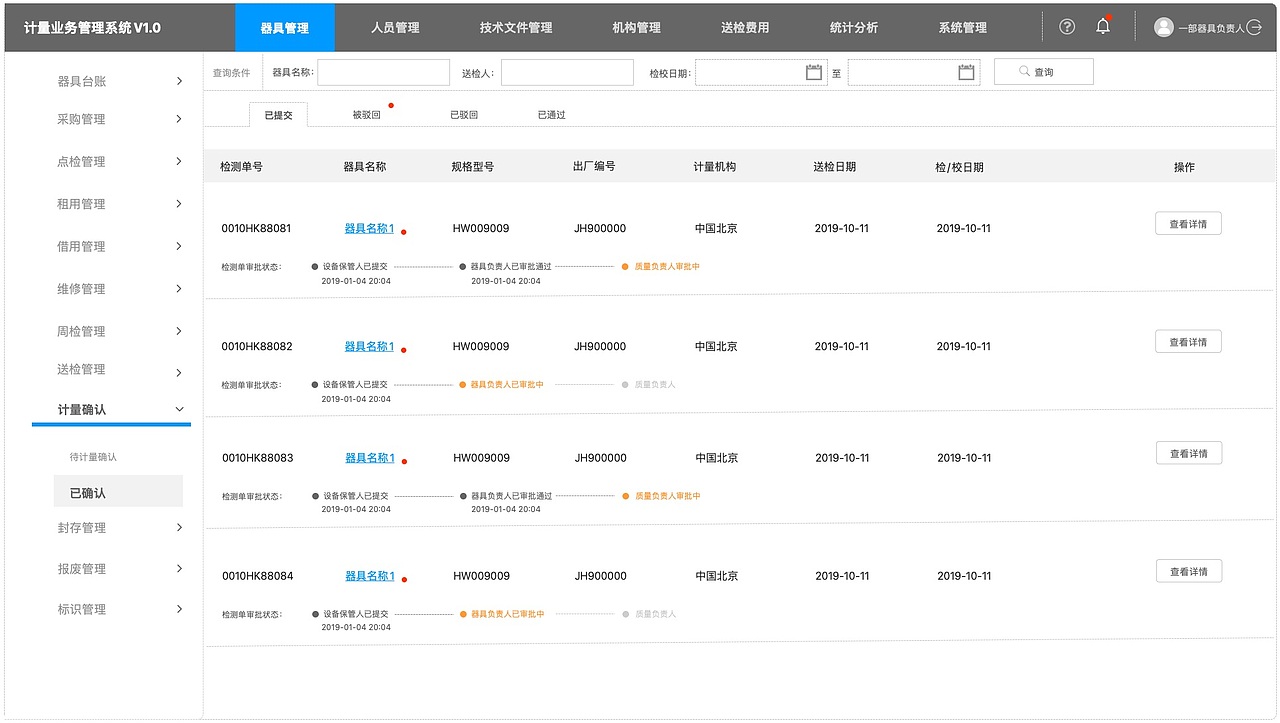The width and height of the screenshot is (1280, 723).
Task: Focus the 器具名称 input field
Action: pyautogui.click(x=384, y=72)
